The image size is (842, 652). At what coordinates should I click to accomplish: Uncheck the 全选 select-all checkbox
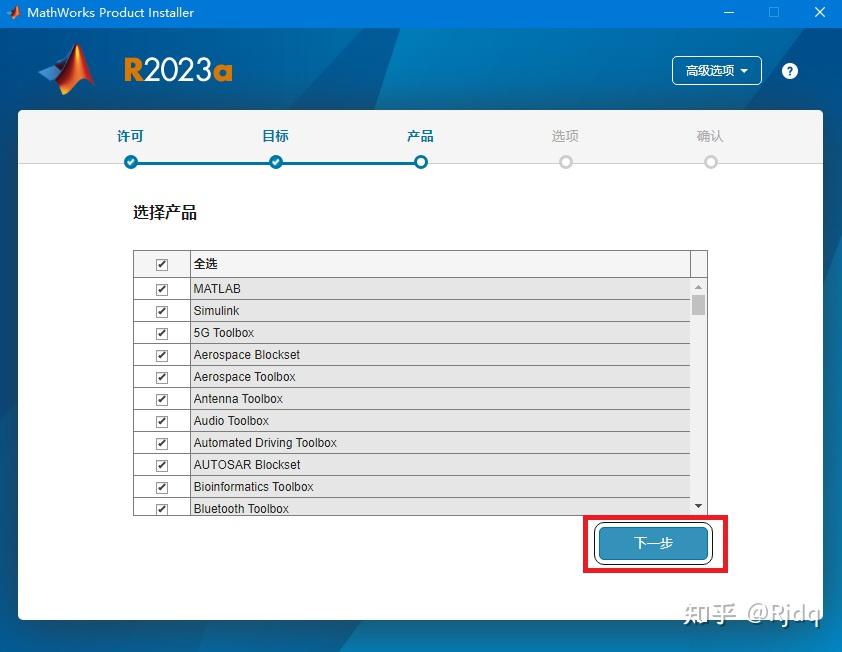tap(161, 263)
